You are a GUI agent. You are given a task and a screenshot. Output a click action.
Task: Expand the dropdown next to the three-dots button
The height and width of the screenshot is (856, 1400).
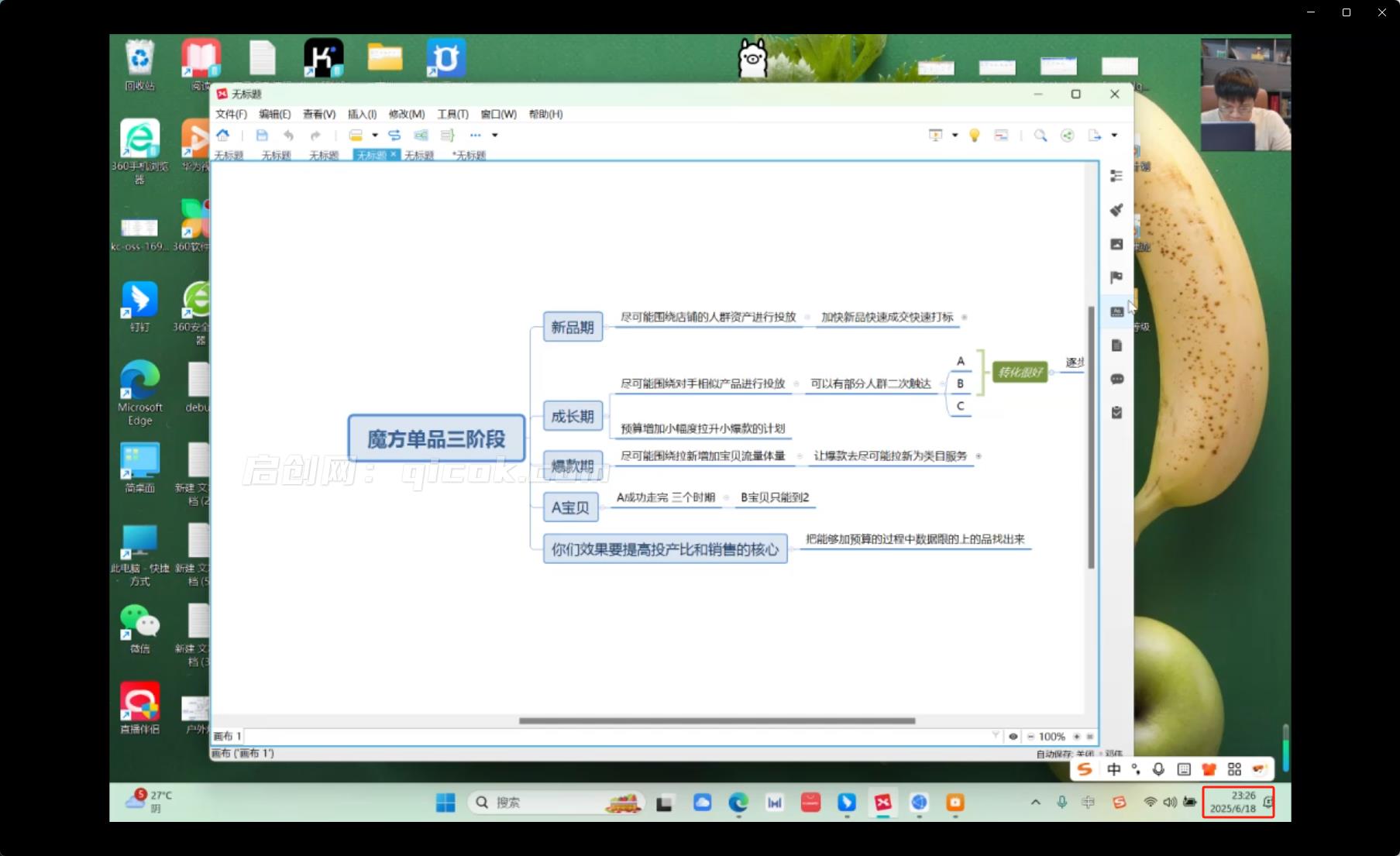pyautogui.click(x=495, y=136)
